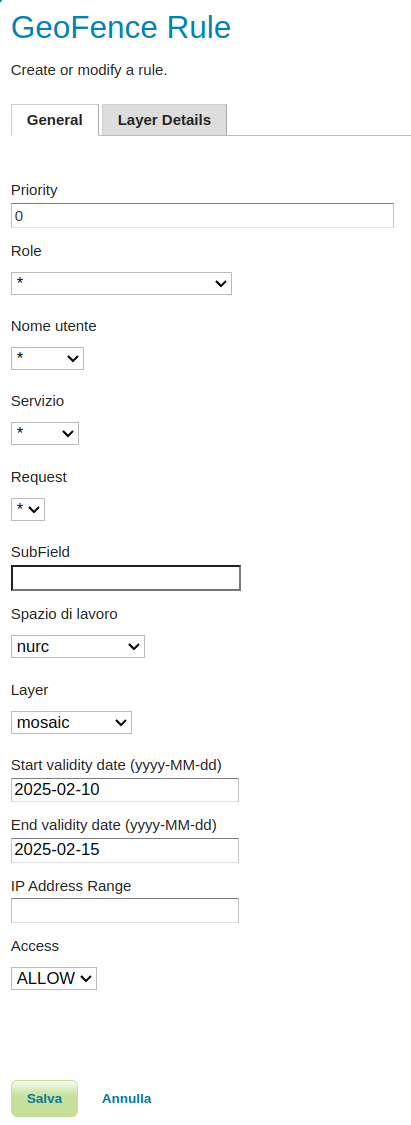
Task: Focus the SubField text box
Action: pyautogui.click(x=126, y=578)
